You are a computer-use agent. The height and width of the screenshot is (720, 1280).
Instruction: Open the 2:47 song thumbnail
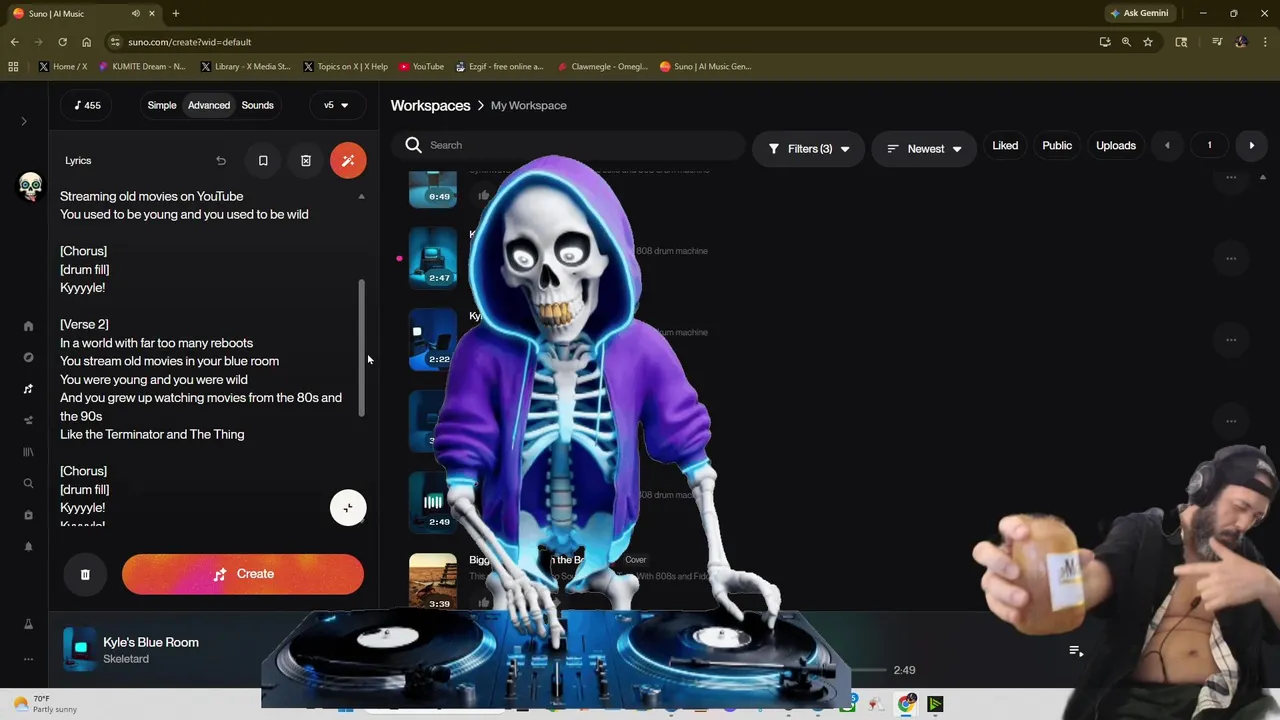[x=433, y=258]
